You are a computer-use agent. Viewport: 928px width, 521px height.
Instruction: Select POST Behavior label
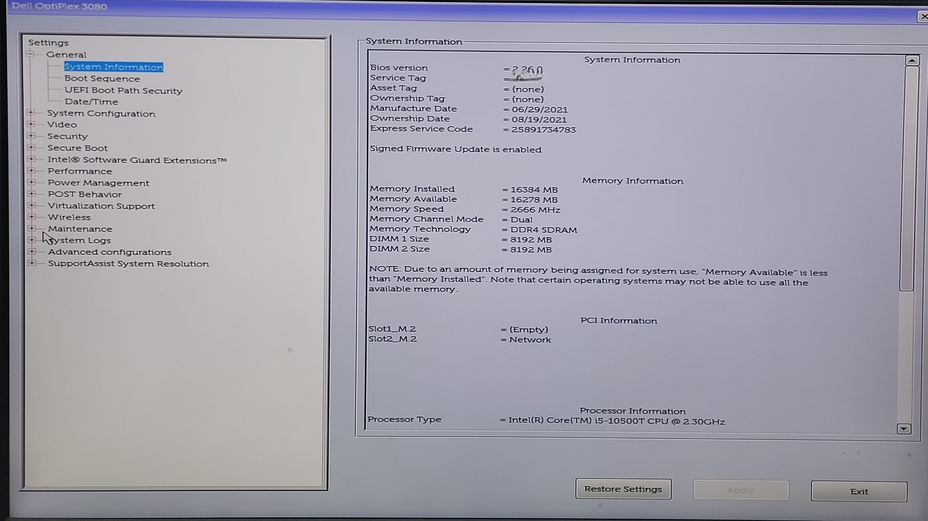click(x=85, y=194)
